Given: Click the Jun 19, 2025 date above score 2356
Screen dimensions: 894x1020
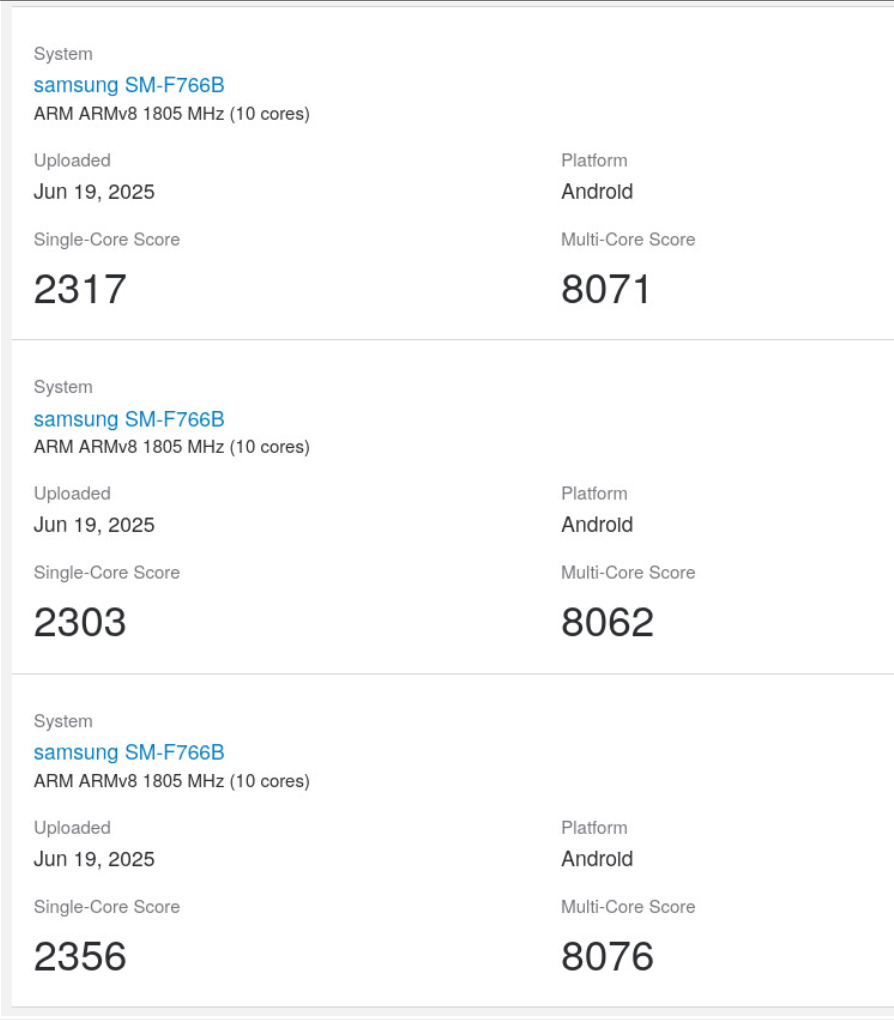Looking at the screenshot, I should pyautogui.click(x=94, y=859).
